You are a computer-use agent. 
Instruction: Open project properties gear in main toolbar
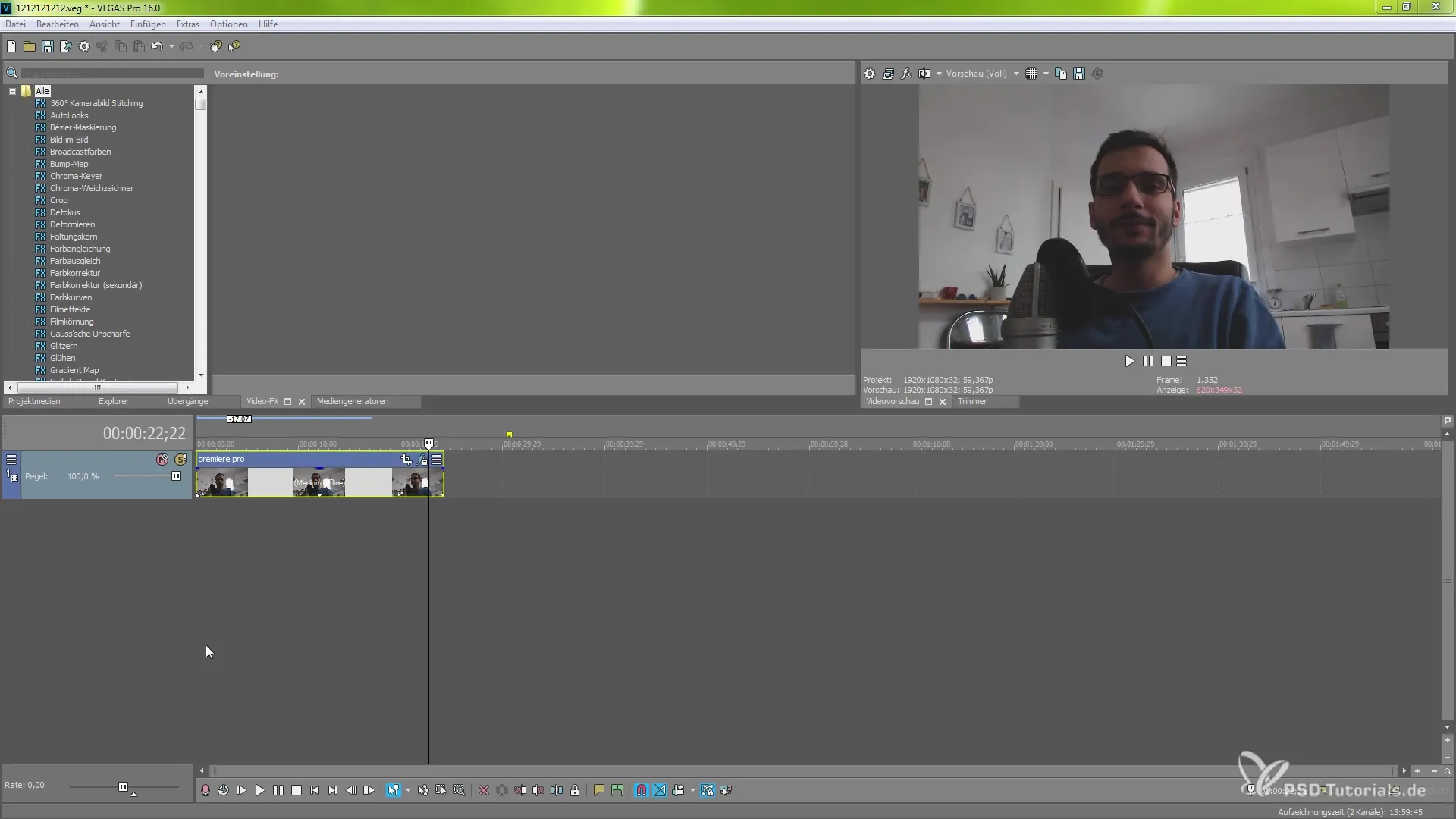click(x=84, y=46)
